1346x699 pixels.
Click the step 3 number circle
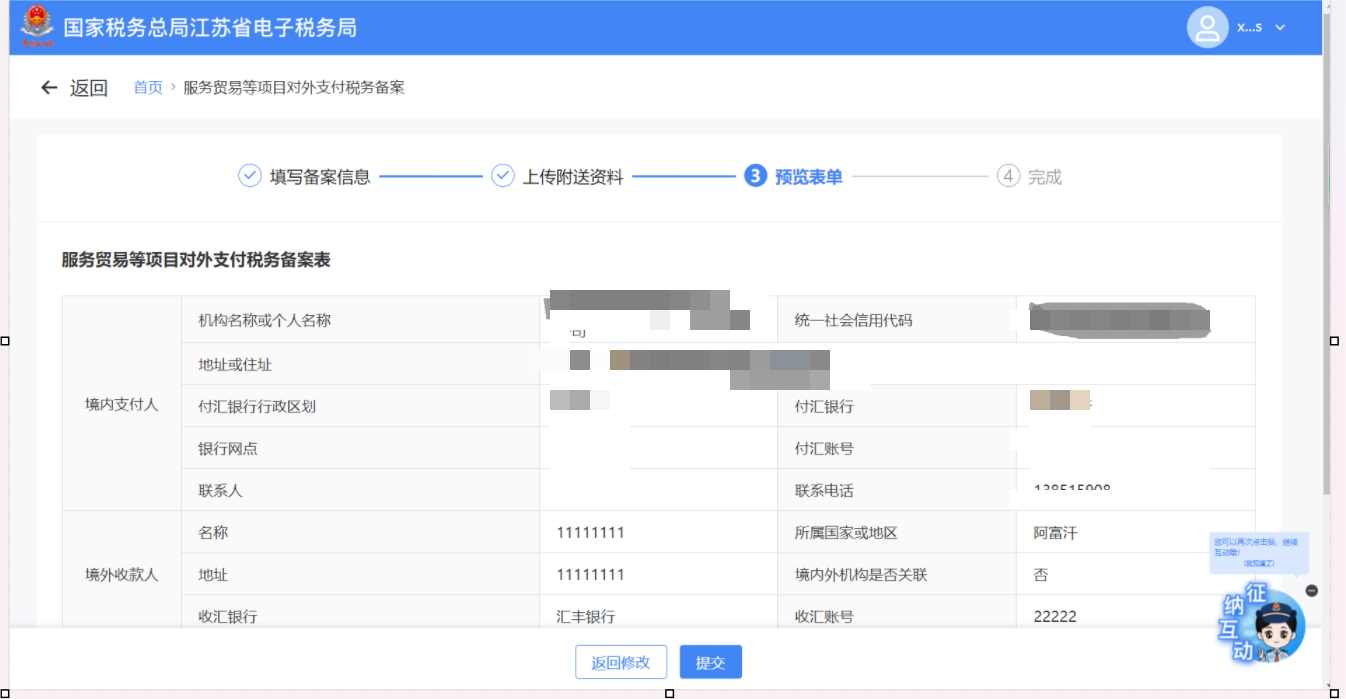coord(756,176)
